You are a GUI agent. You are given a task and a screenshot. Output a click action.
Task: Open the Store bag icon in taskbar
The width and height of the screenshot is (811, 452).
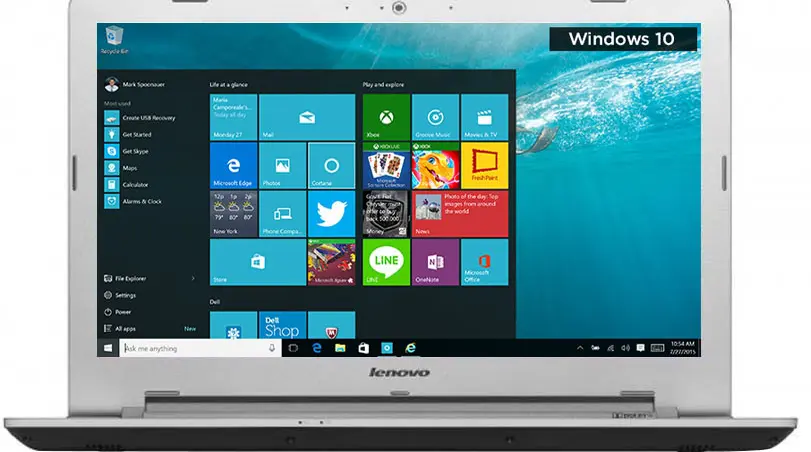pyautogui.click(x=364, y=348)
